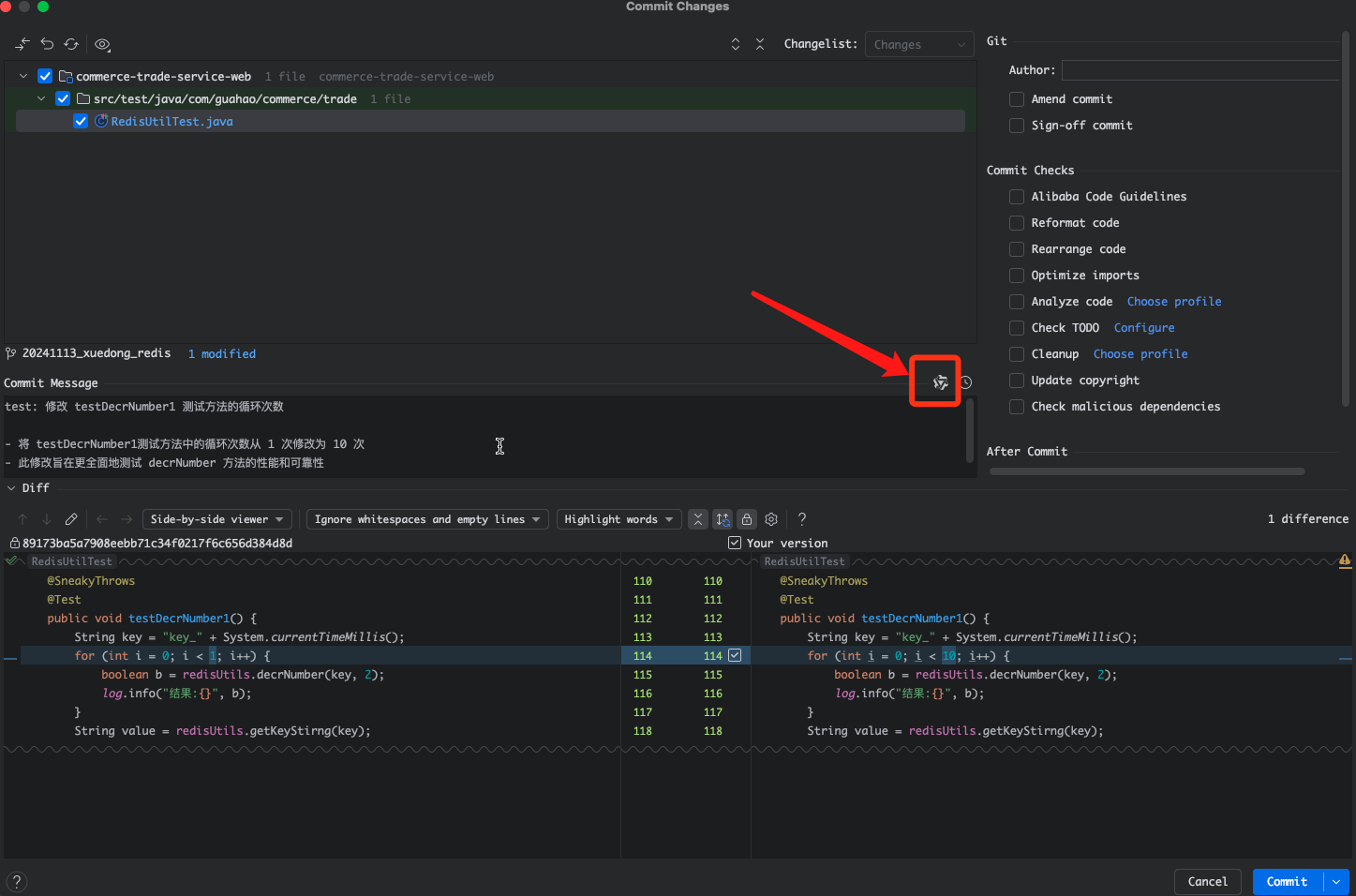
Task: Open the Side-by-side viewer dropdown
Action: (x=217, y=519)
